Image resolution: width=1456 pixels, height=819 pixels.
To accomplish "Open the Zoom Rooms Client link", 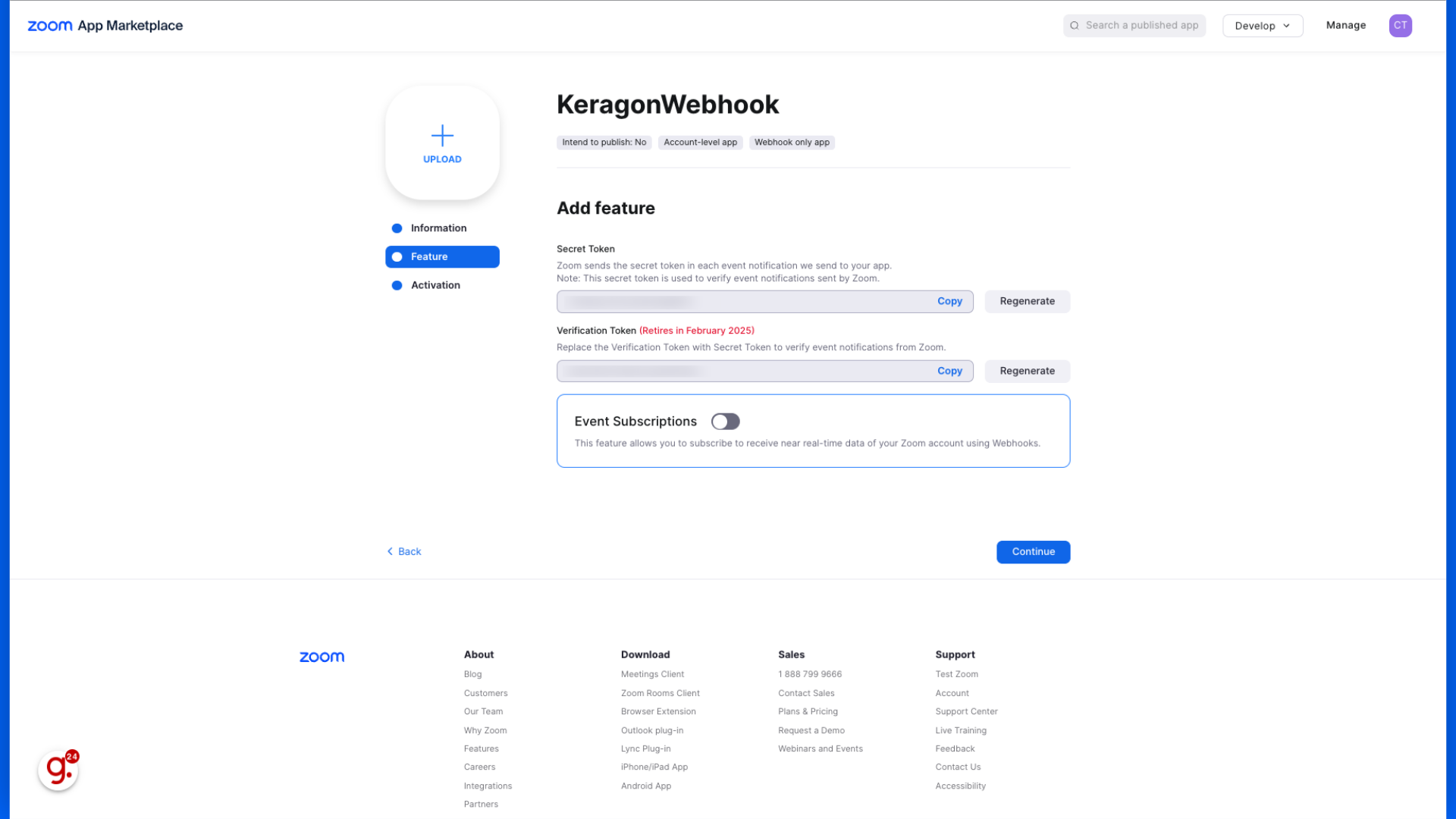I will (660, 693).
